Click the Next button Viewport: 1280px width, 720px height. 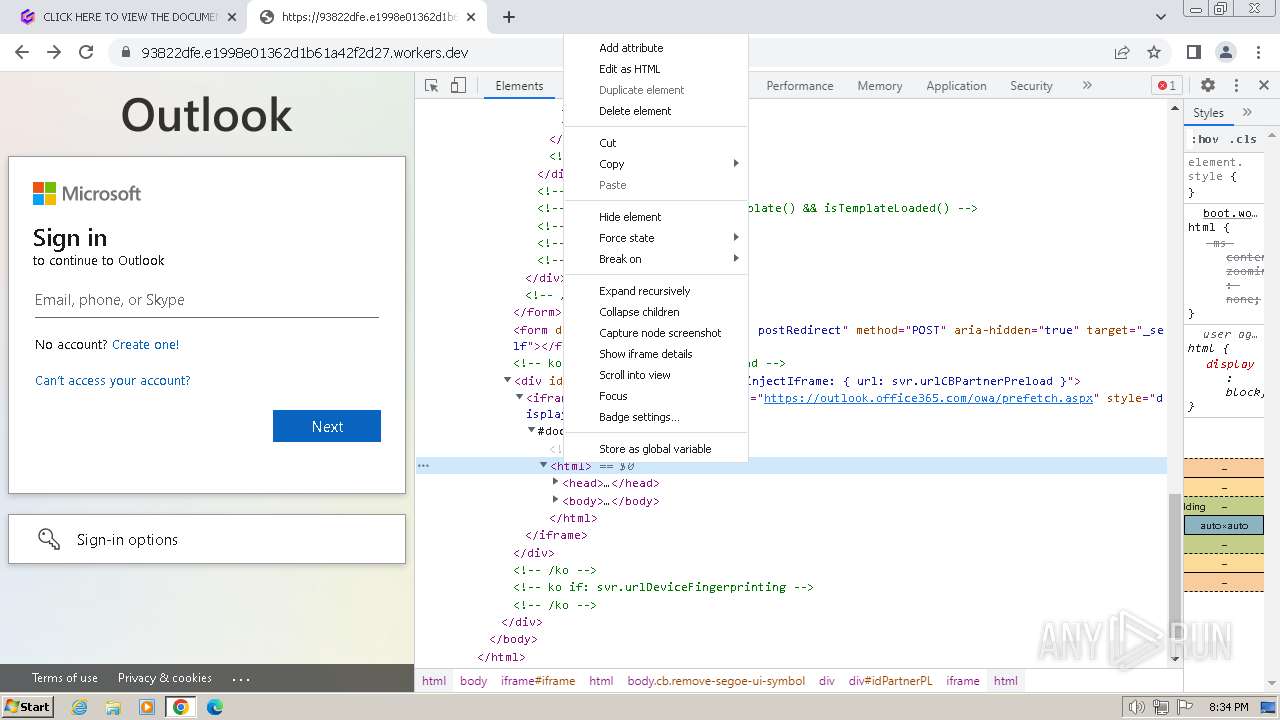(x=327, y=426)
